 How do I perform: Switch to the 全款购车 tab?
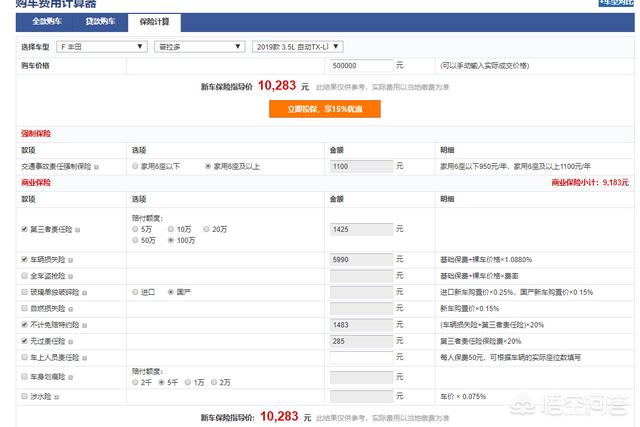click(x=47, y=21)
